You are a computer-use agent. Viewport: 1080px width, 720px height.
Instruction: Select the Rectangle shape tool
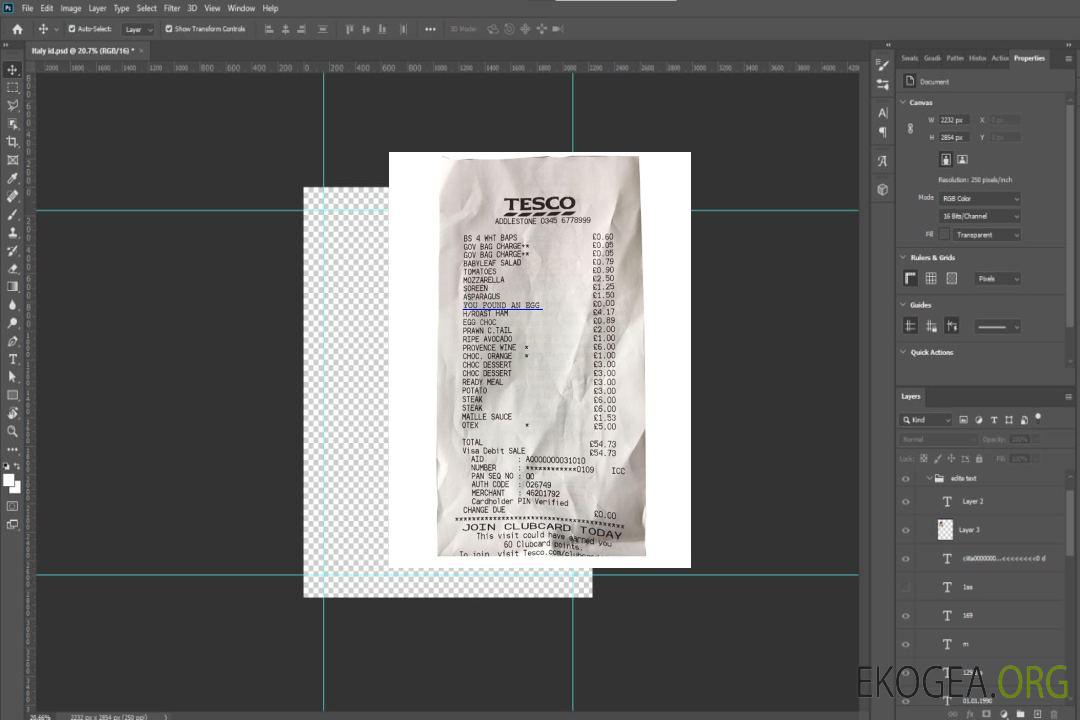tap(12, 395)
